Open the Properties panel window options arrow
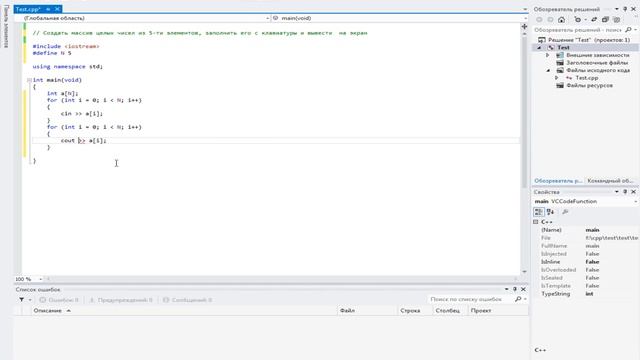Viewport: 640px width, 360px height. pos(617,192)
